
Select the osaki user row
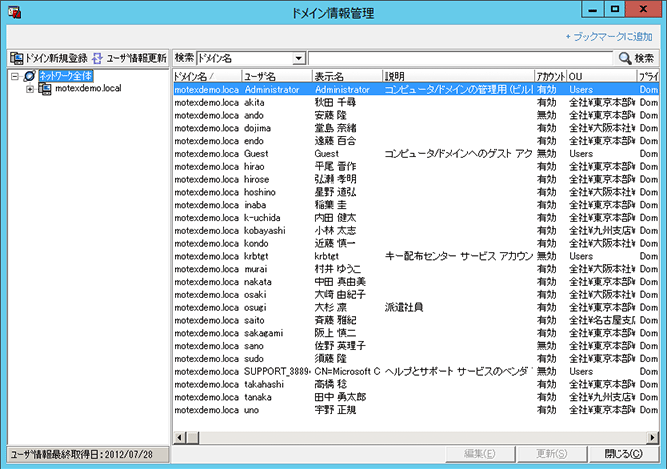tap(416, 294)
